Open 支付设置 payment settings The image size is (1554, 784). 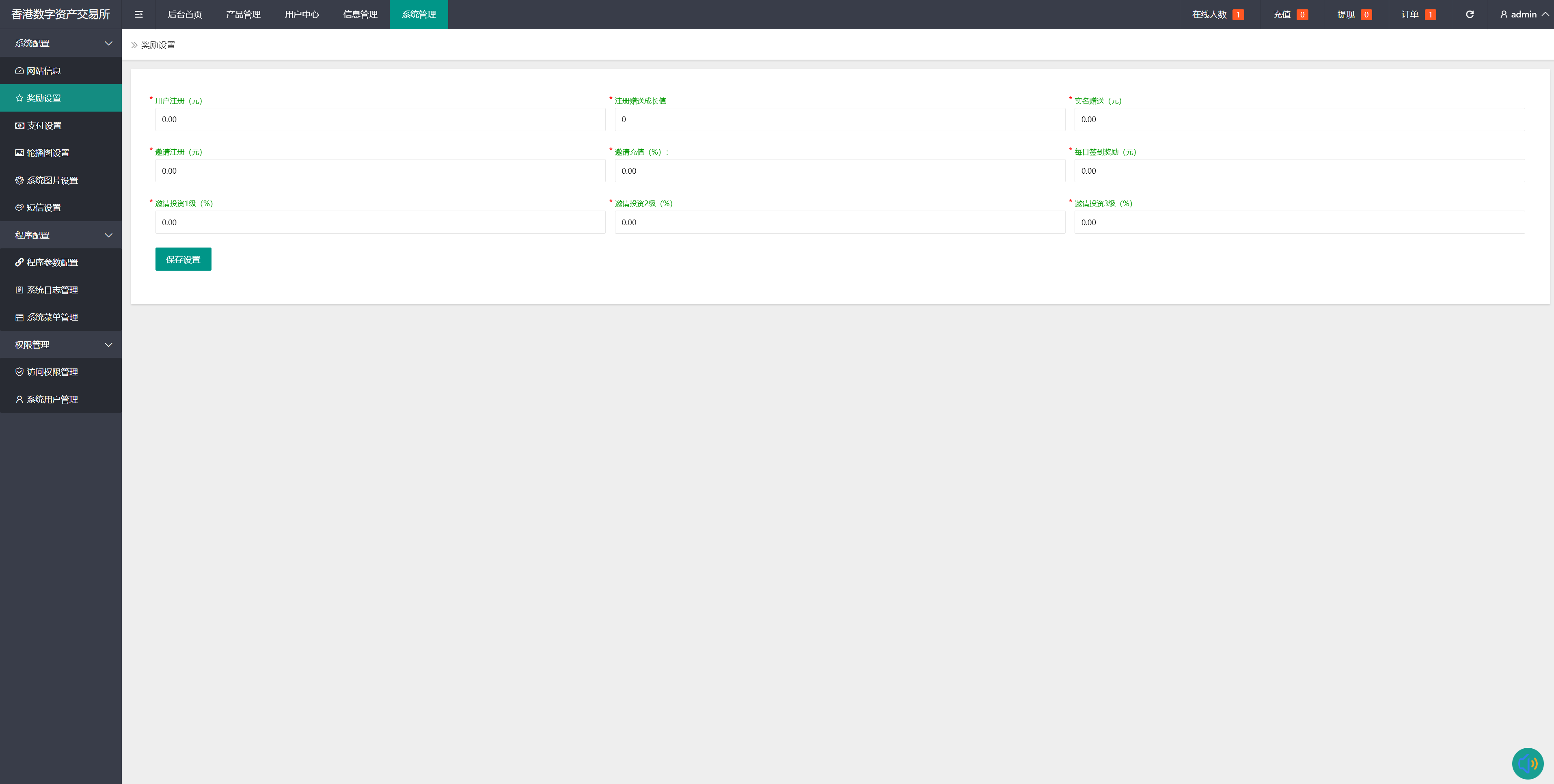point(44,125)
